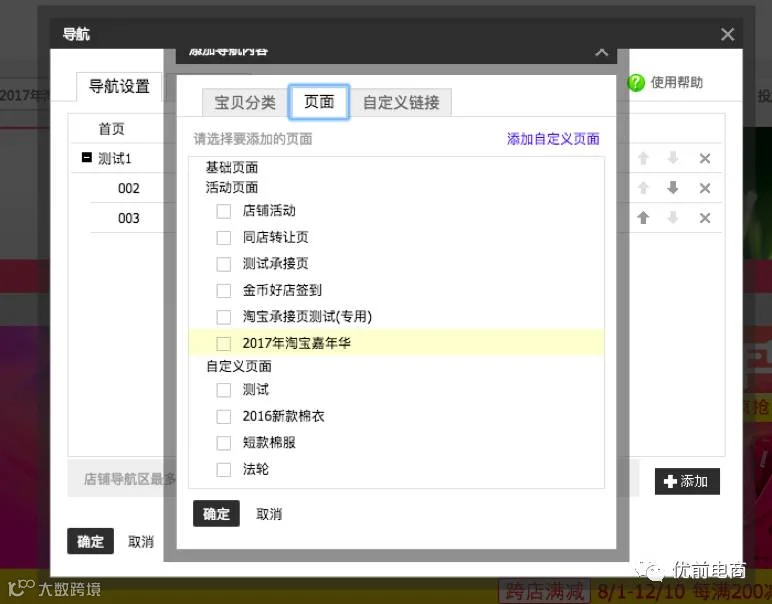Check the 短款棉服 checkbox
The width and height of the screenshot is (772, 604).
pyautogui.click(x=224, y=443)
